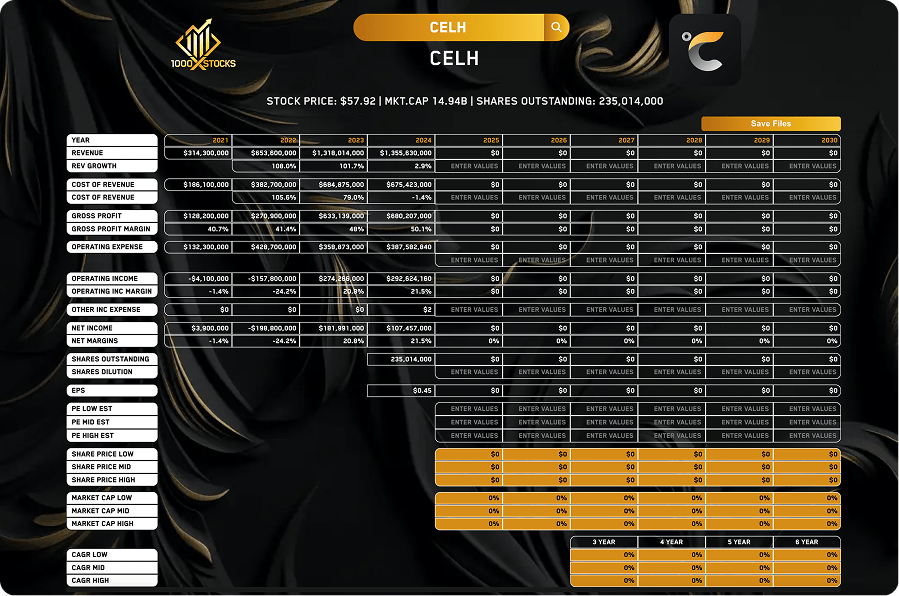This screenshot has width=899, height=596.
Task: Click the 2028 PE Mid Est cell
Action: pos(672,422)
